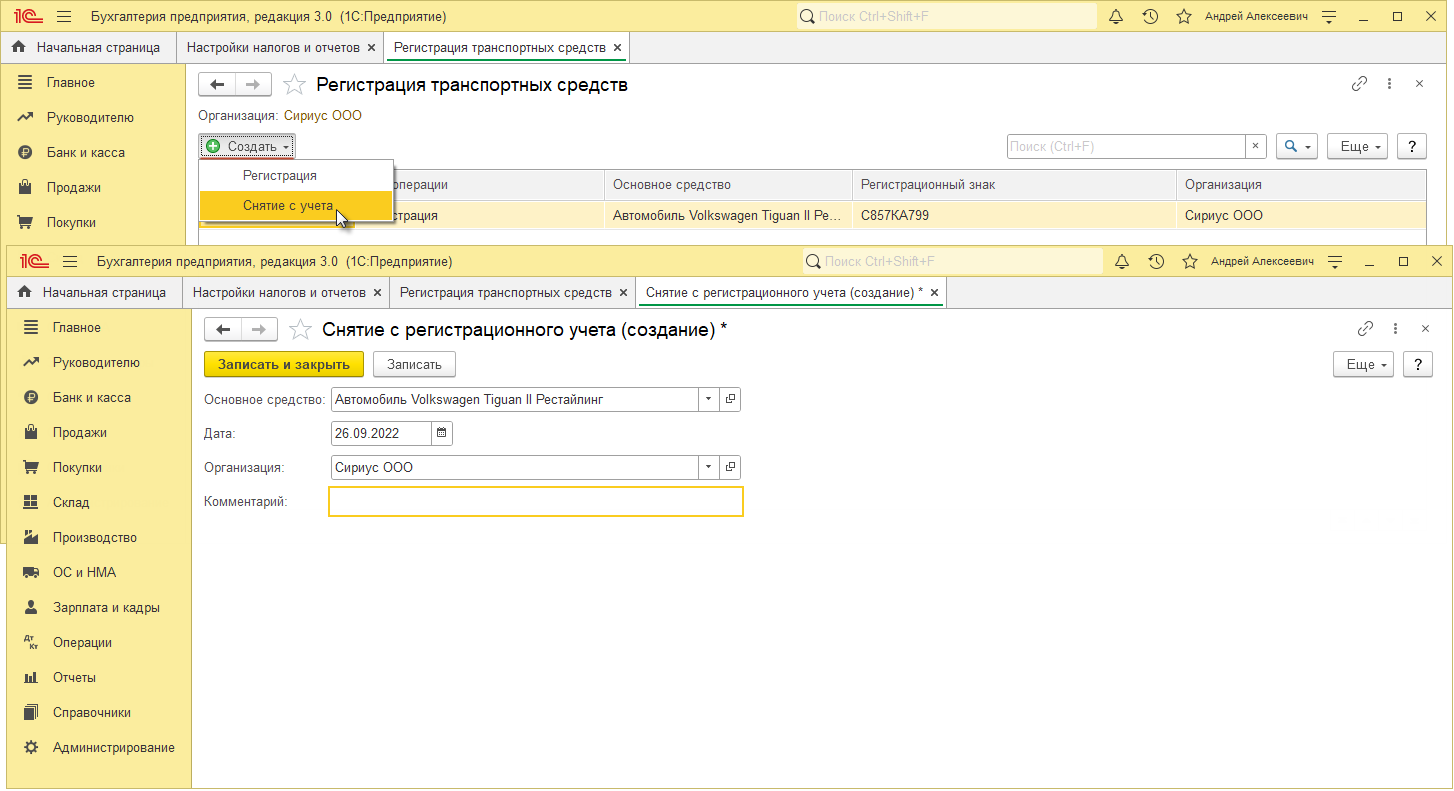Open hamburger main menu in front window
This screenshot has width=1454, height=791.
tap(70, 261)
